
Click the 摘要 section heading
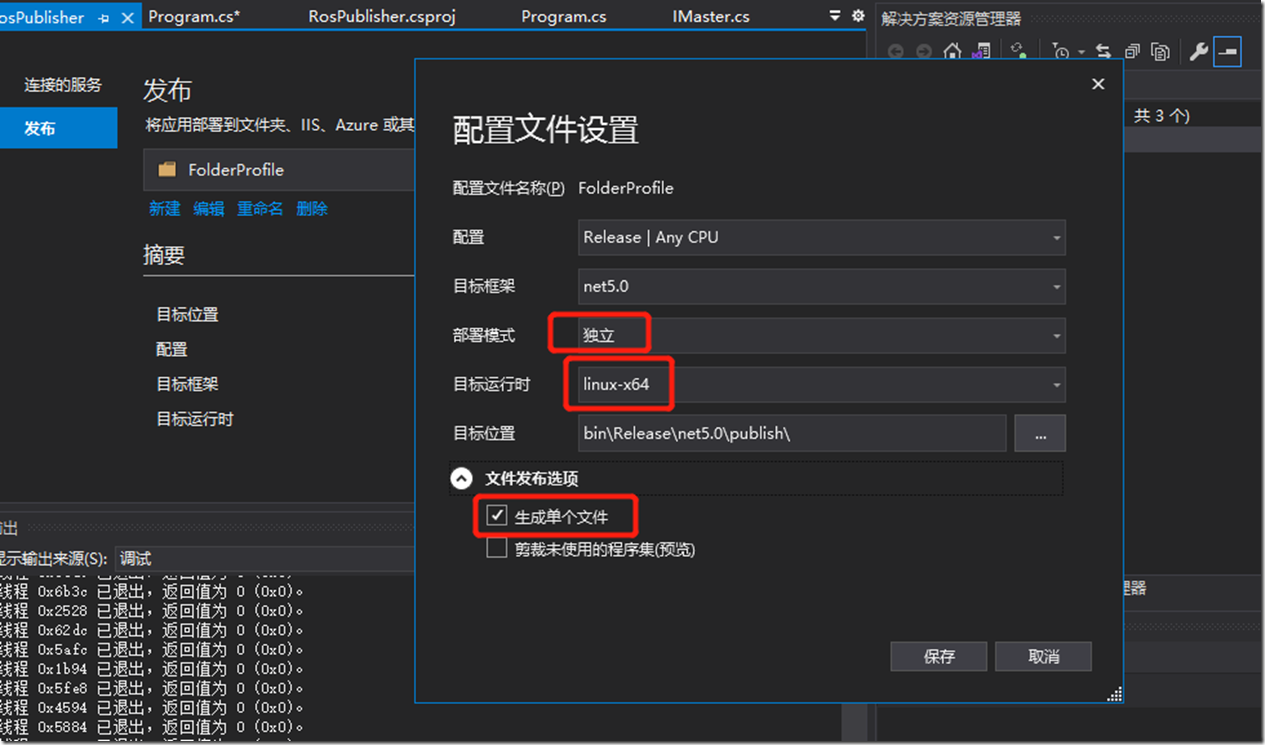(164, 255)
